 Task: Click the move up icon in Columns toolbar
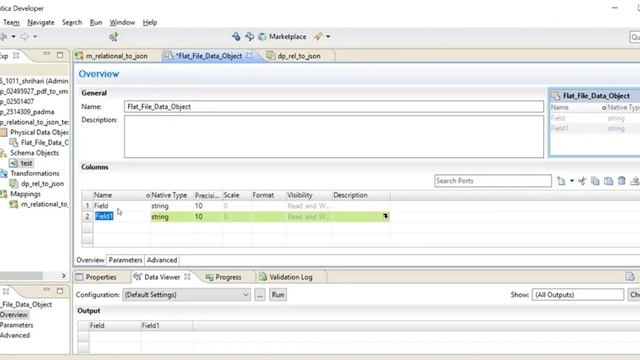pyautogui.click(x=635, y=181)
